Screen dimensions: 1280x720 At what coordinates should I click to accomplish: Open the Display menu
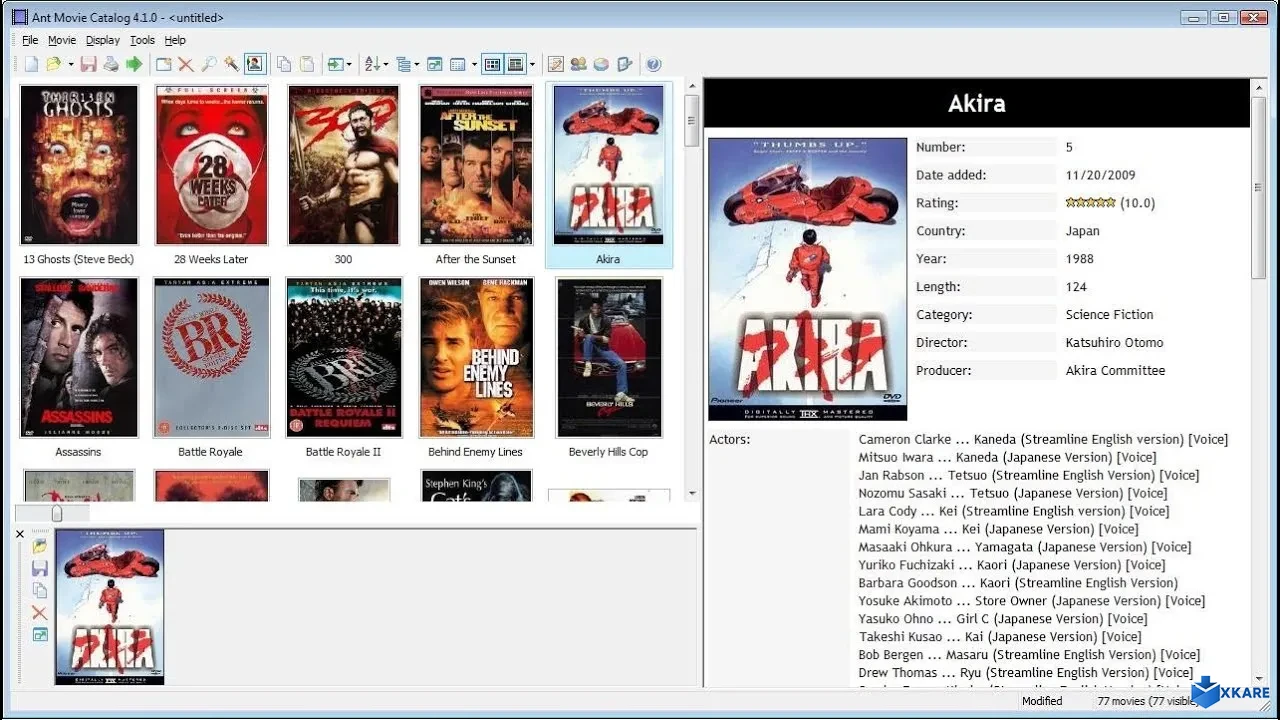click(x=103, y=40)
